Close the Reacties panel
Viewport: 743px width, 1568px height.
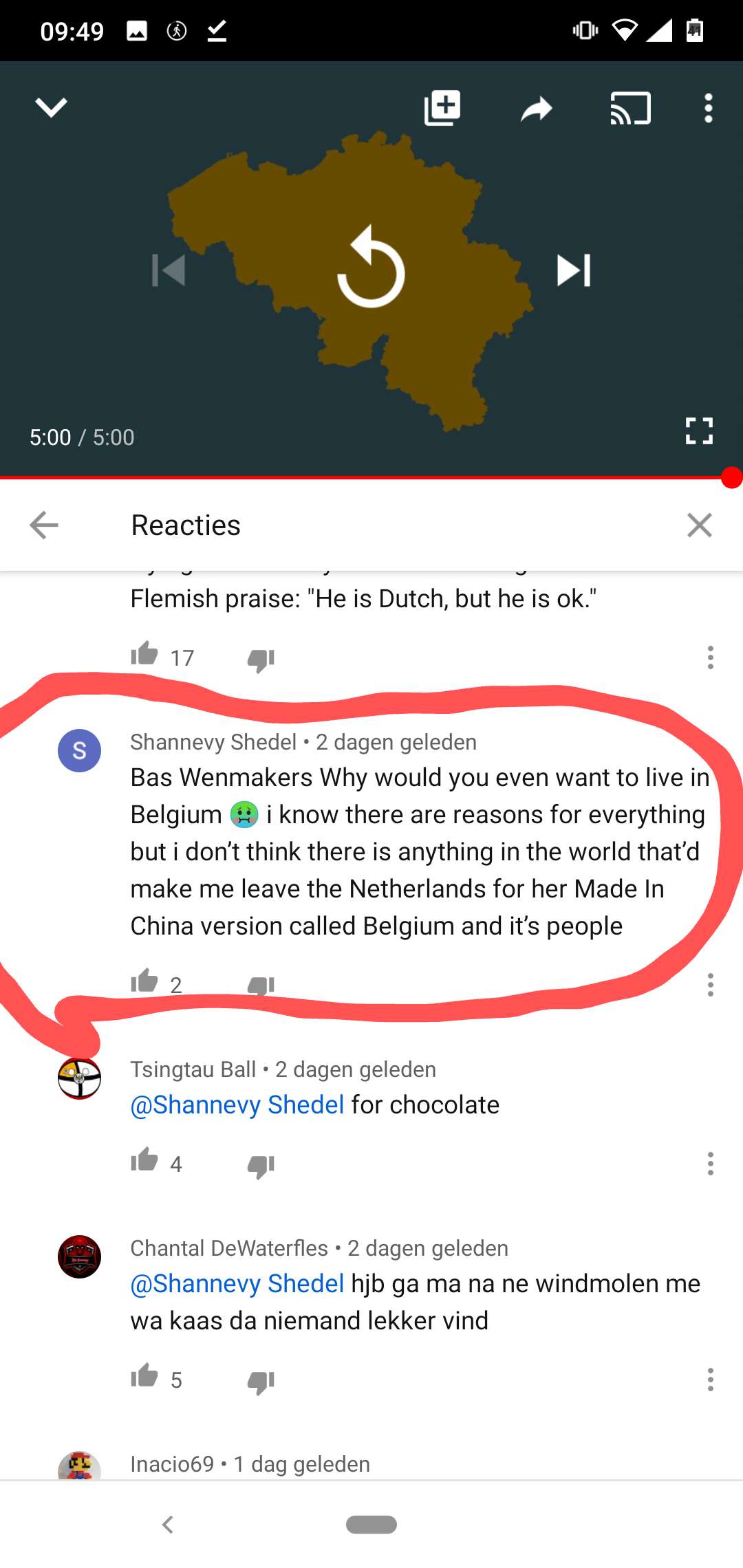coord(700,525)
